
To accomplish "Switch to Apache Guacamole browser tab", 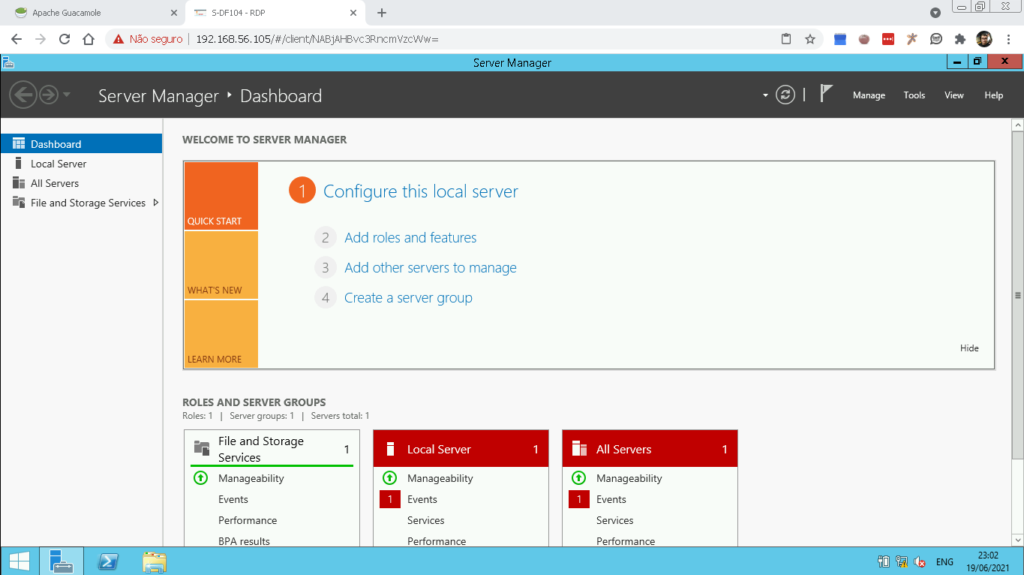I will point(95,12).
